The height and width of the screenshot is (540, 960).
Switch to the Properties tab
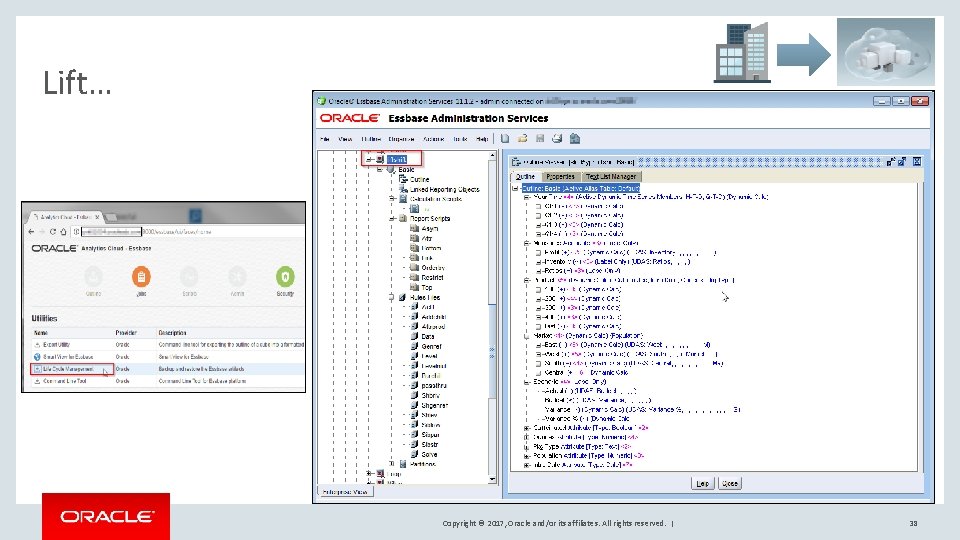(x=560, y=176)
